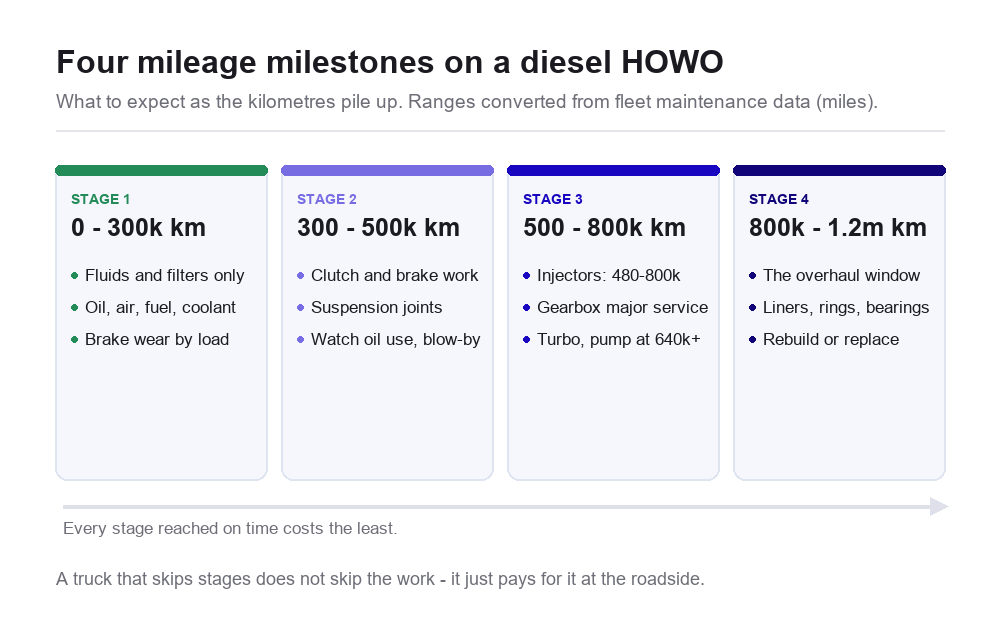This screenshot has width=1000, height=620.
Task: Click the footer sentence about skipping stages
Action: [380, 579]
